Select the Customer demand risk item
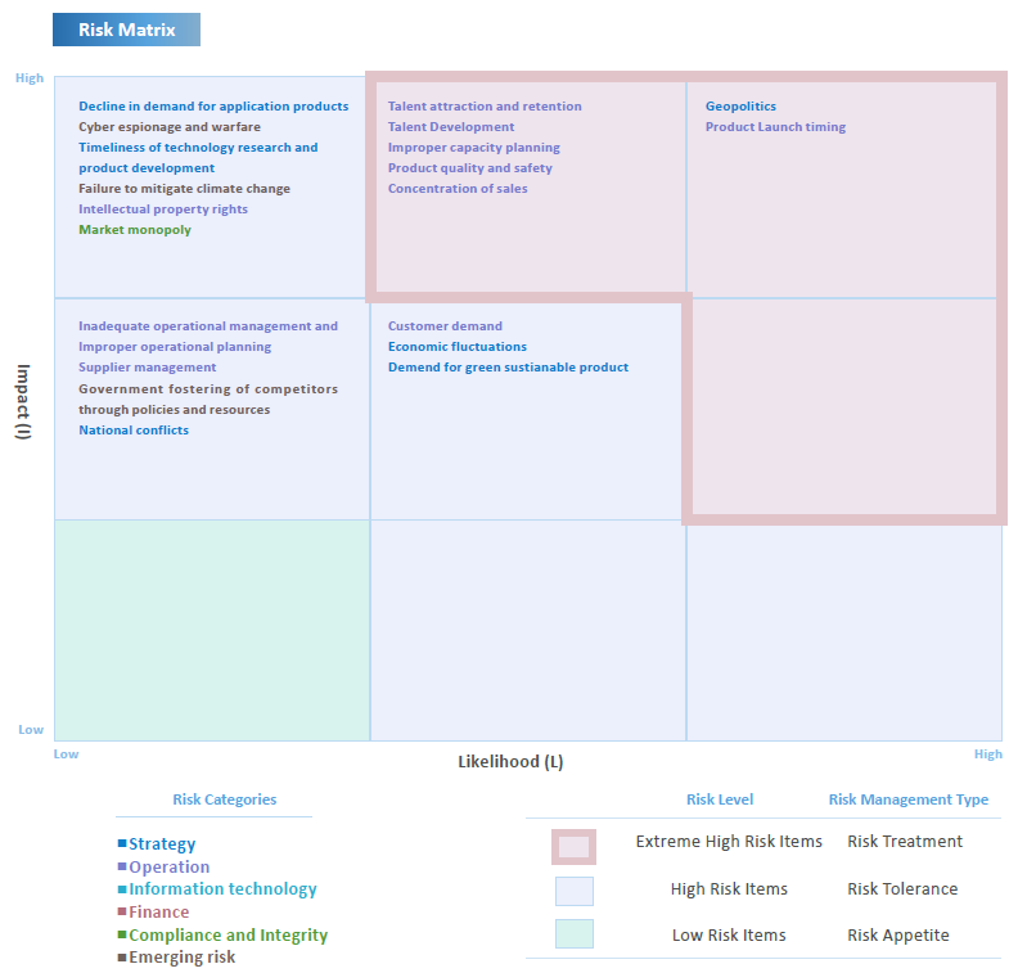 (445, 326)
